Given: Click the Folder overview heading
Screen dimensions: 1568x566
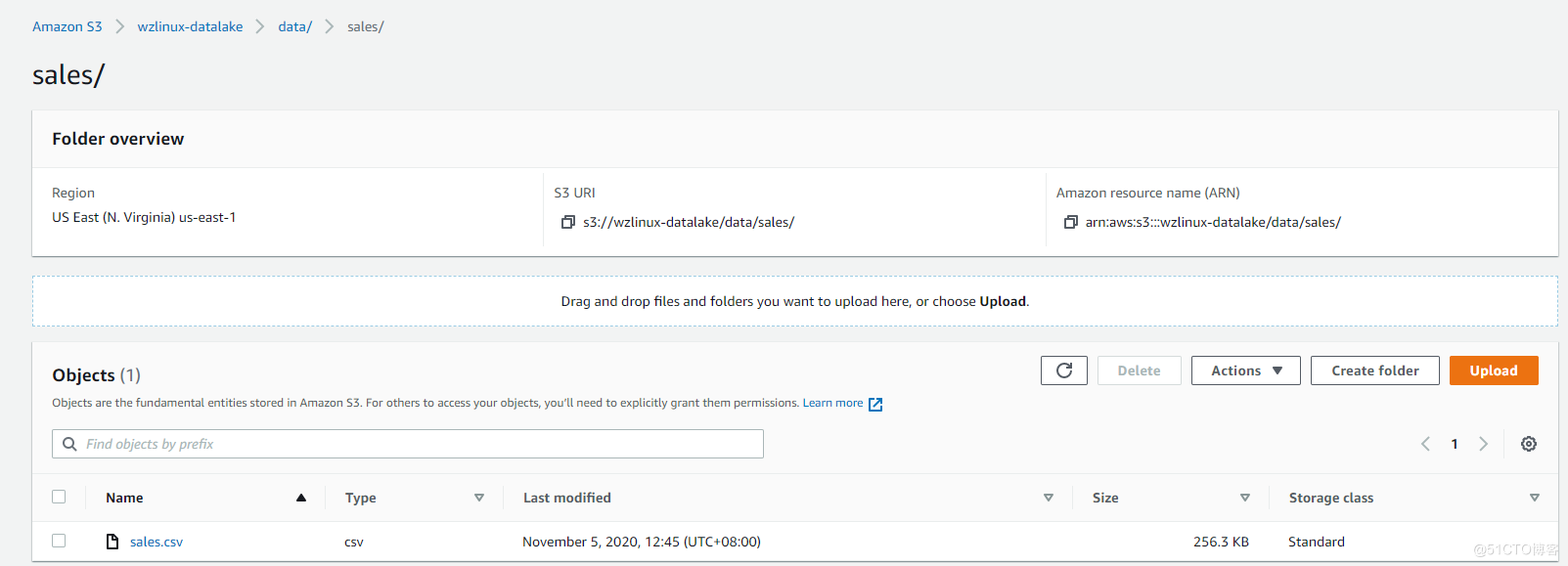Looking at the screenshot, I should 118,139.
